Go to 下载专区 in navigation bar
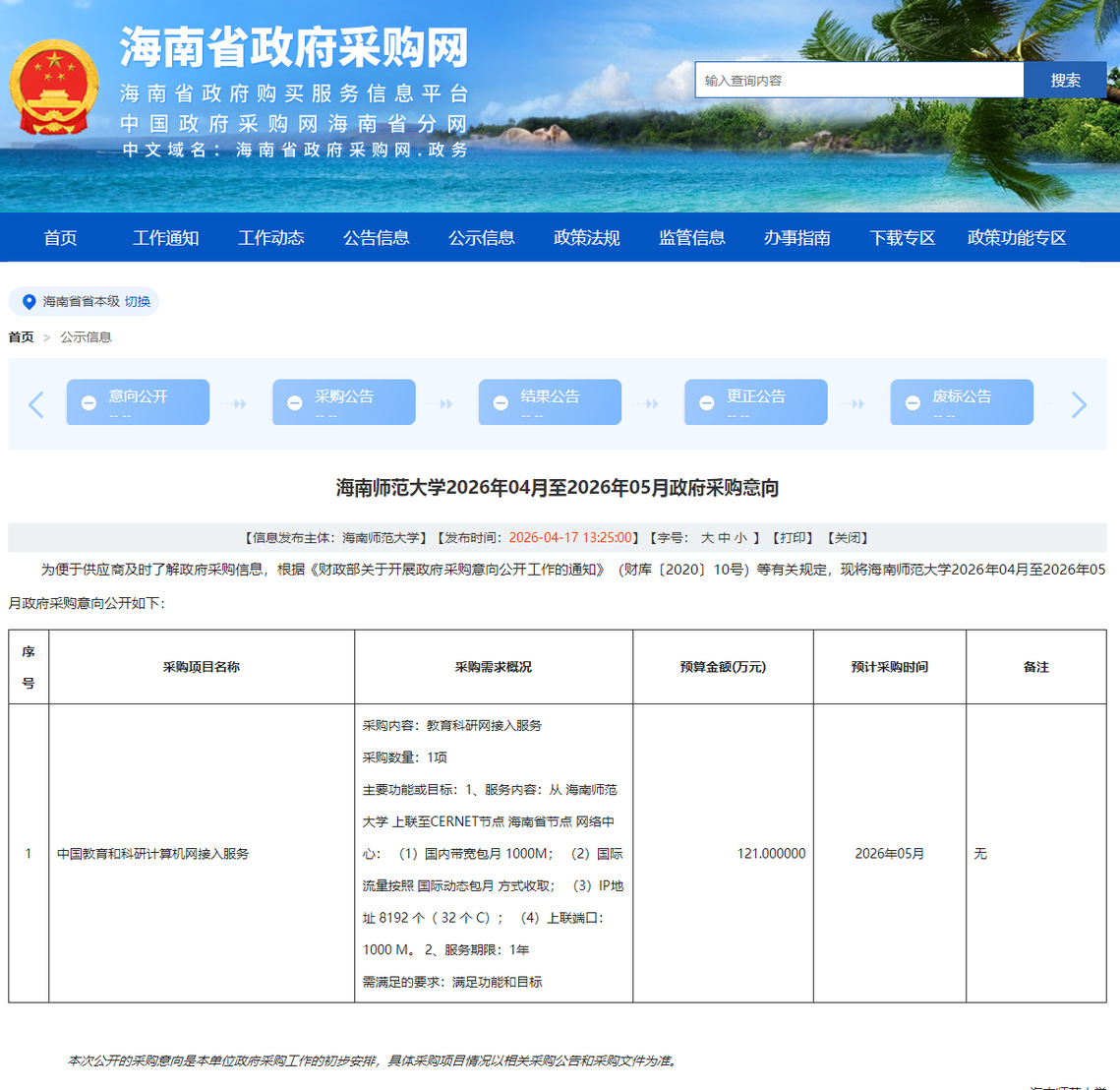 pyautogui.click(x=902, y=238)
